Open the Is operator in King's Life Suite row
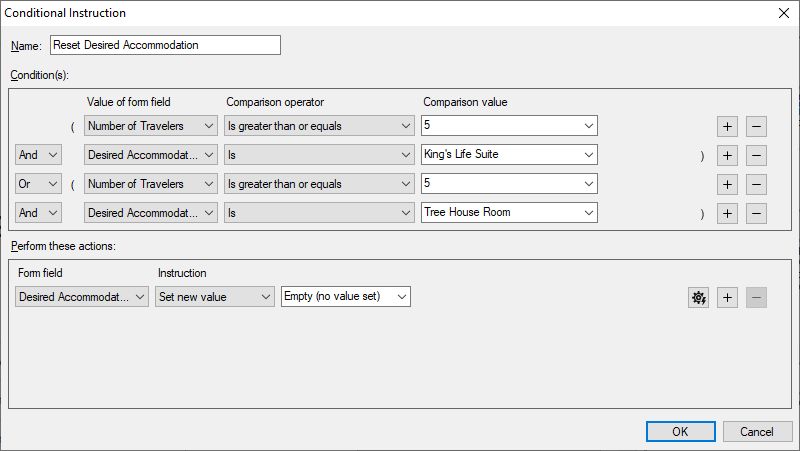Viewport: 800px width, 451px height. [x=318, y=155]
